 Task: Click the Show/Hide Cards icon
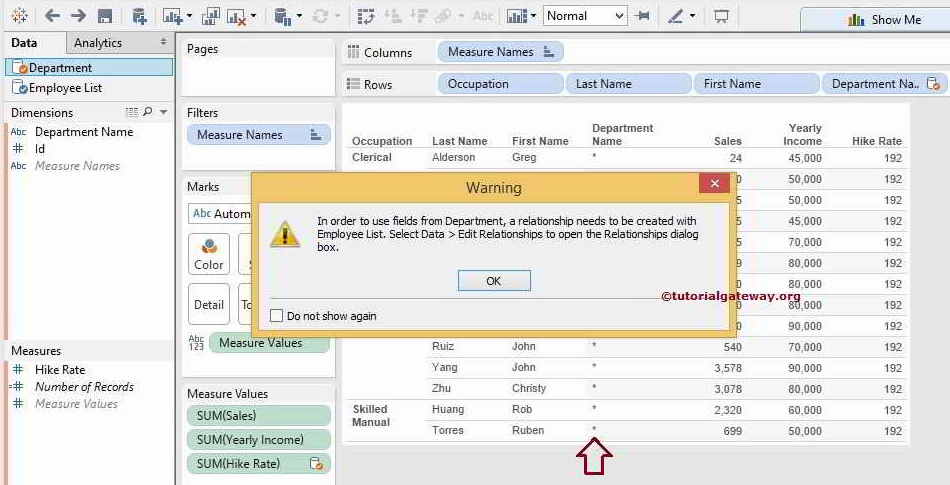[517, 16]
